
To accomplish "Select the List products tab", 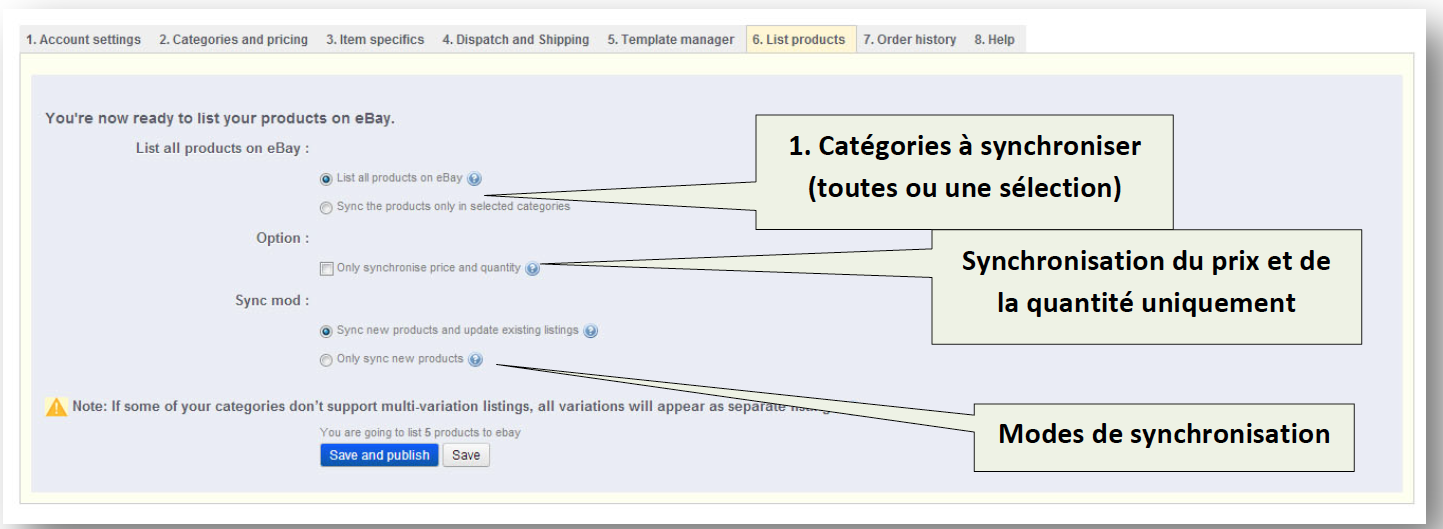I will 799,40.
